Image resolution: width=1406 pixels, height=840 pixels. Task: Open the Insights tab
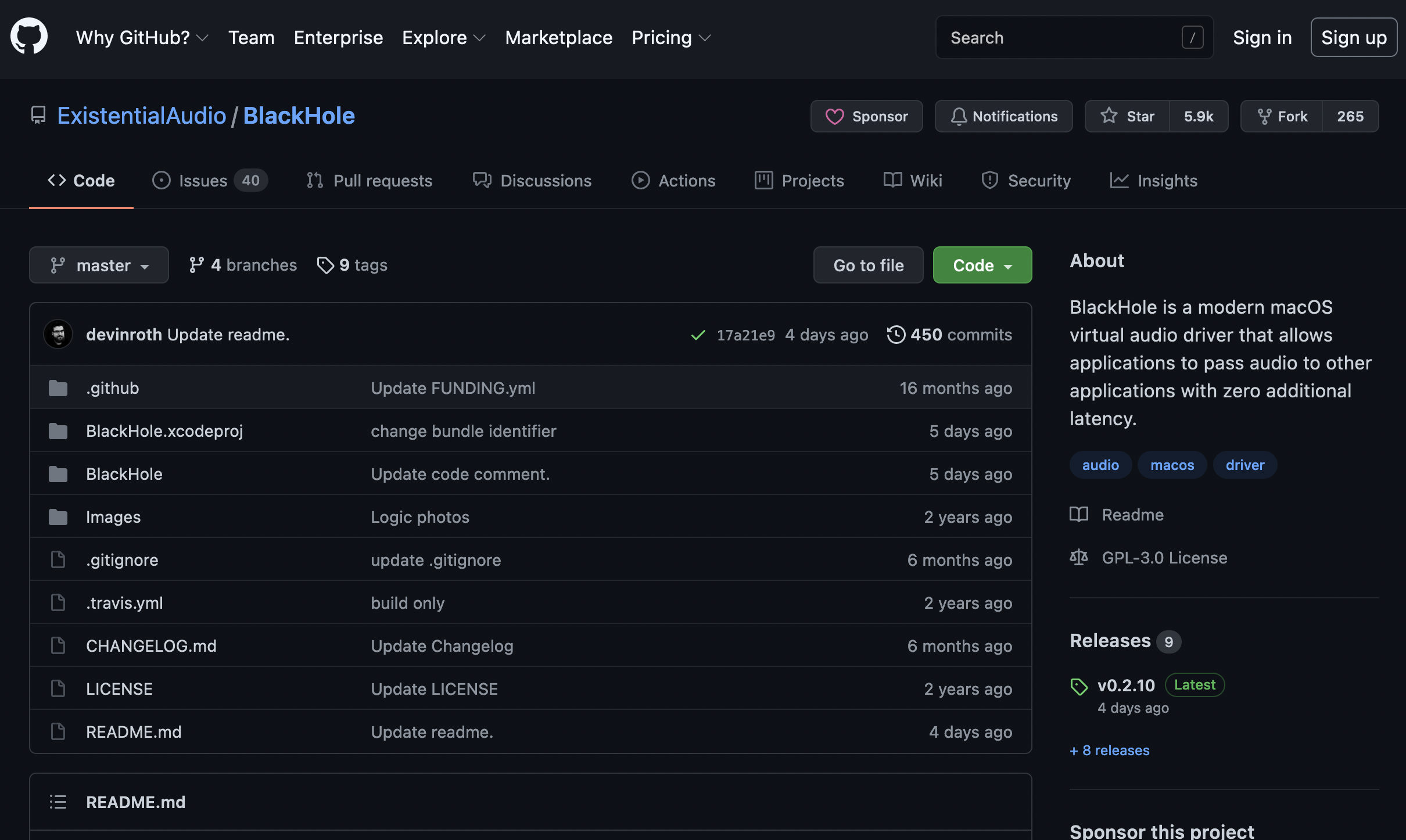[1153, 180]
